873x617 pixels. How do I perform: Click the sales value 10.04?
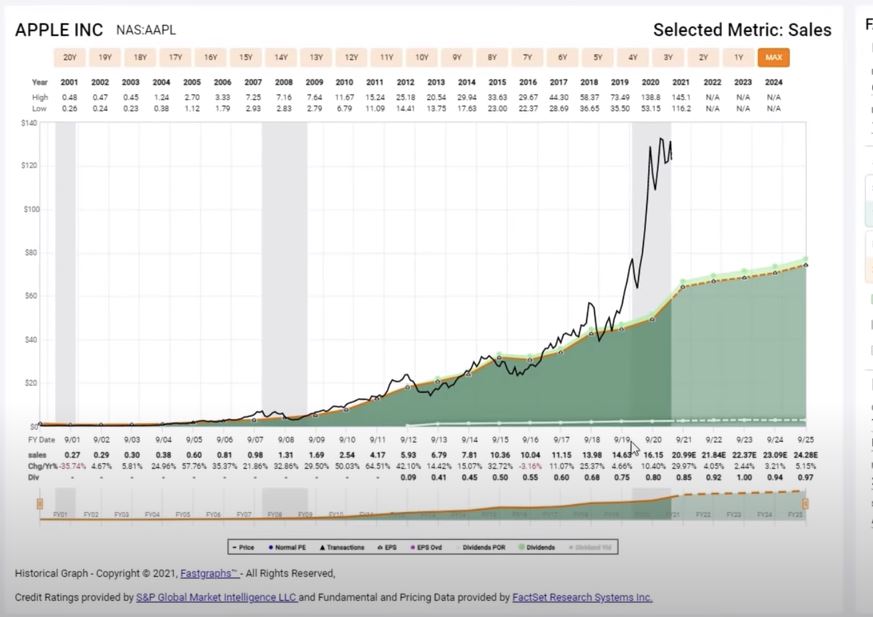tap(531, 455)
